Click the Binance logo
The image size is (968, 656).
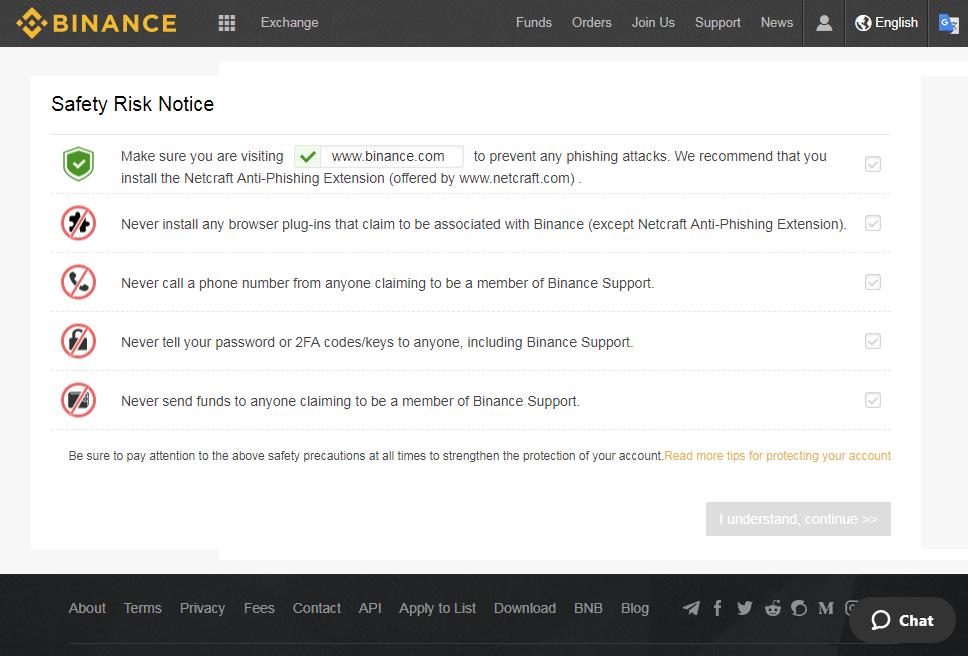[x=96, y=23]
